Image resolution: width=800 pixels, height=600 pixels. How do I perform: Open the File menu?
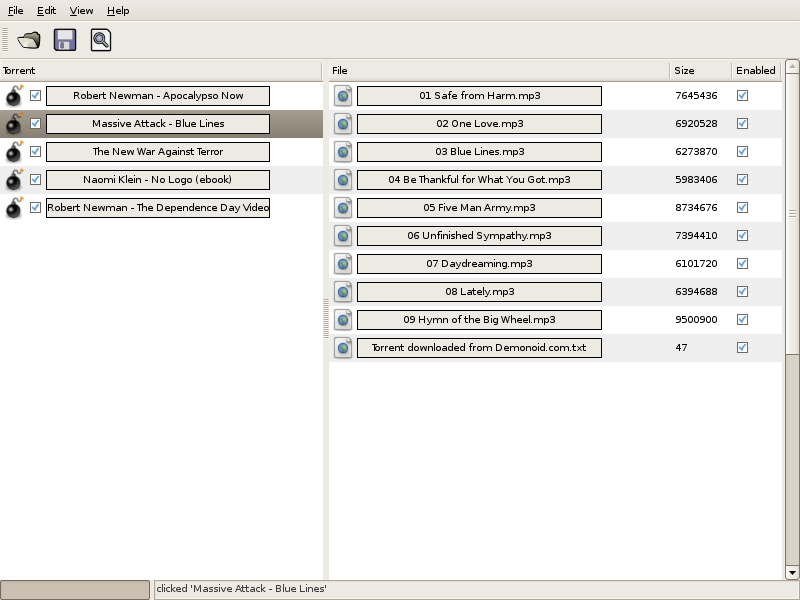[16, 10]
